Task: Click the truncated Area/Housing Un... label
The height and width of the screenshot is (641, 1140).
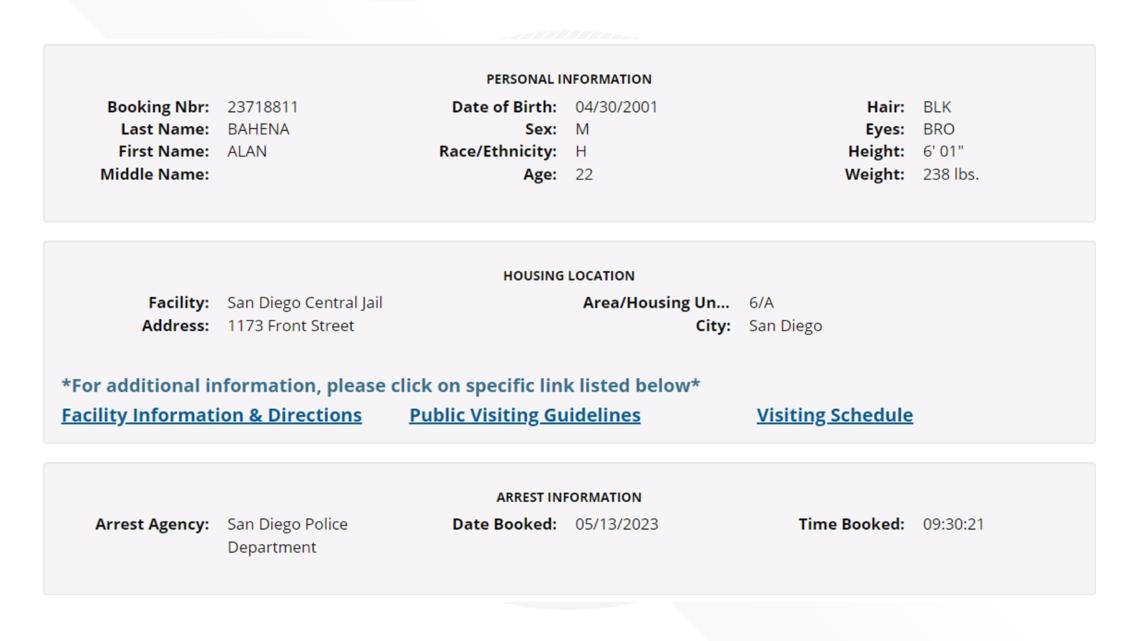Action: [x=656, y=303]
